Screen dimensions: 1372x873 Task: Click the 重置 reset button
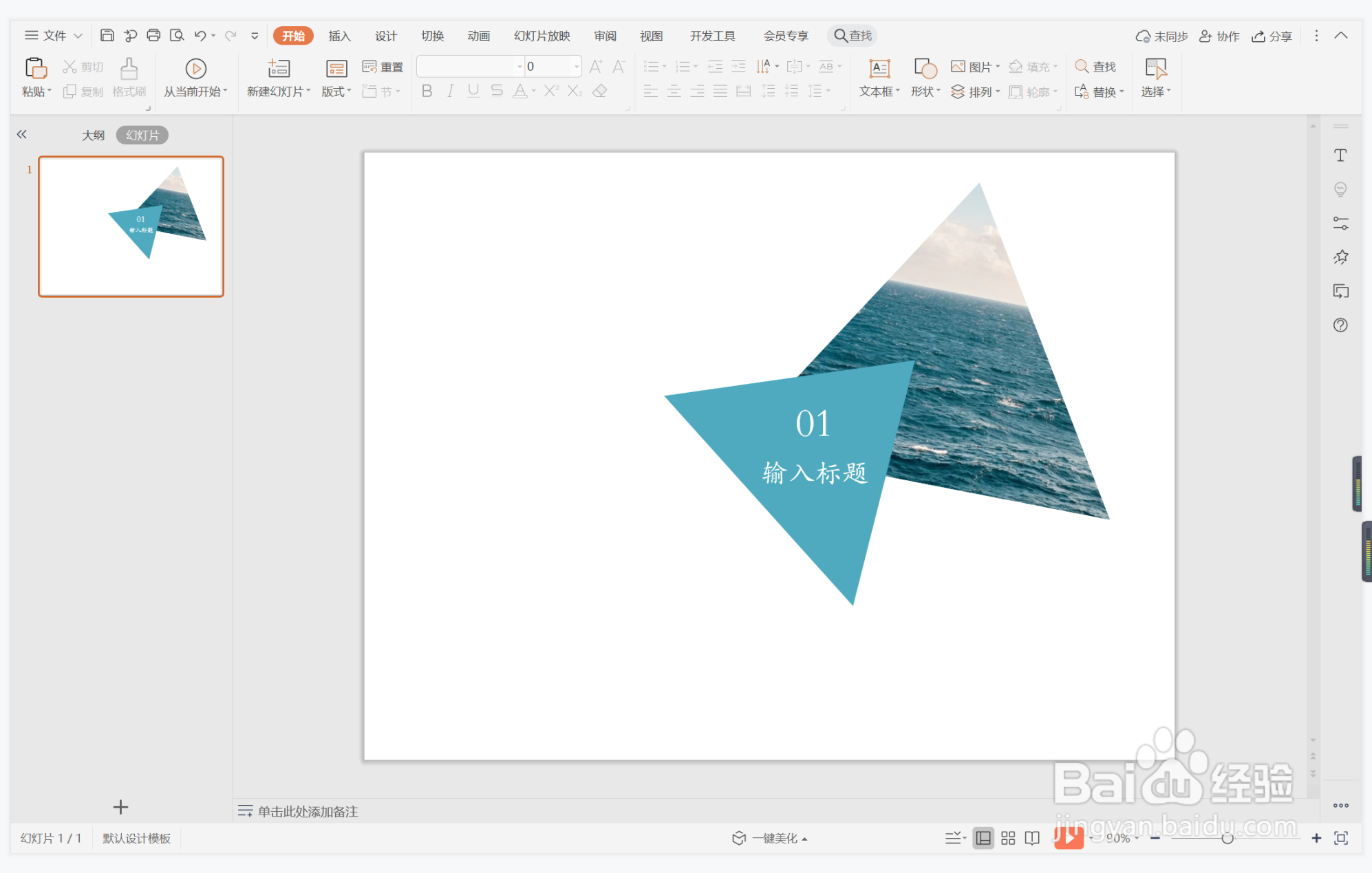pyautogui.click(x=383, y=67)
